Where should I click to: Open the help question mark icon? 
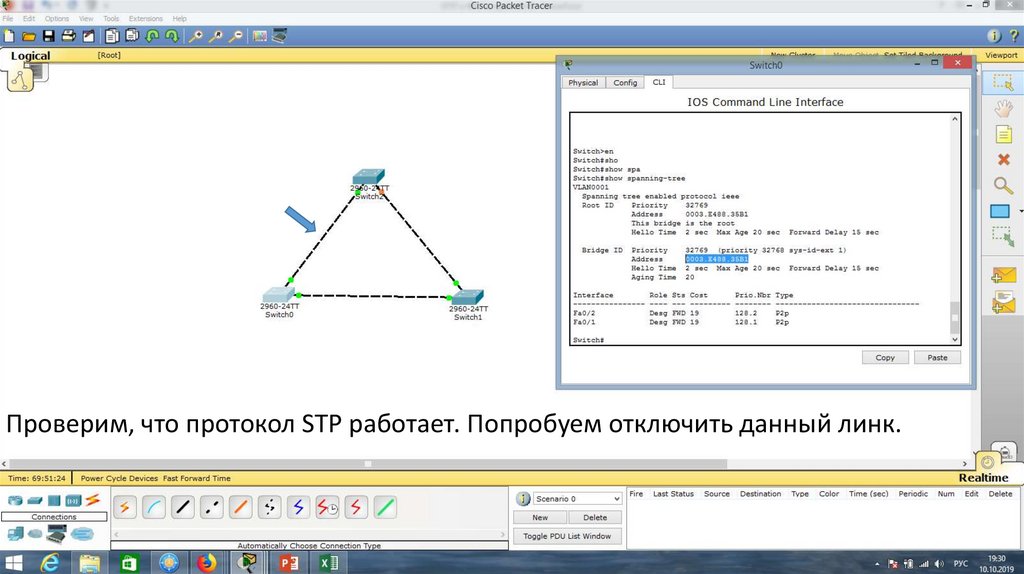click(1014, 36)
